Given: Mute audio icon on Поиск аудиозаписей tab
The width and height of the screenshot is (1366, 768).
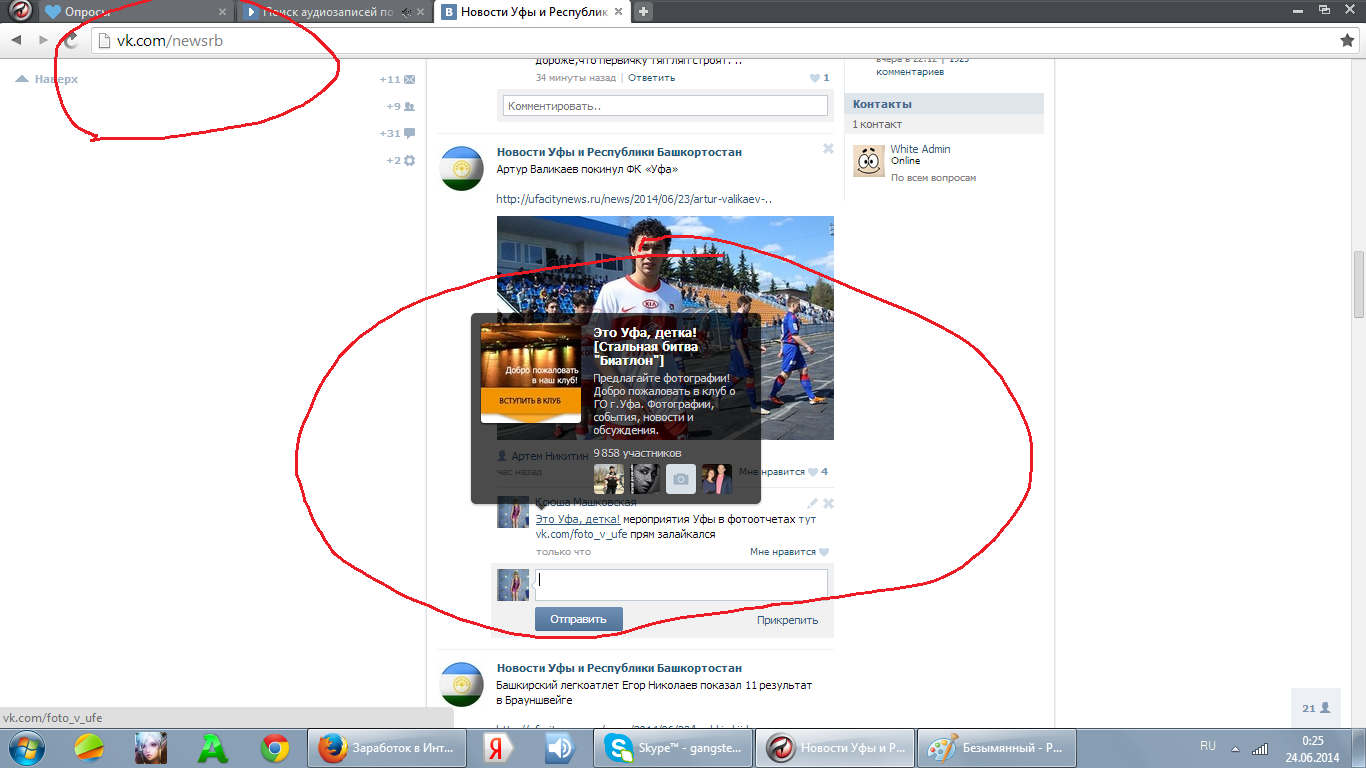Looking at the screenshot, I should 405,13.
